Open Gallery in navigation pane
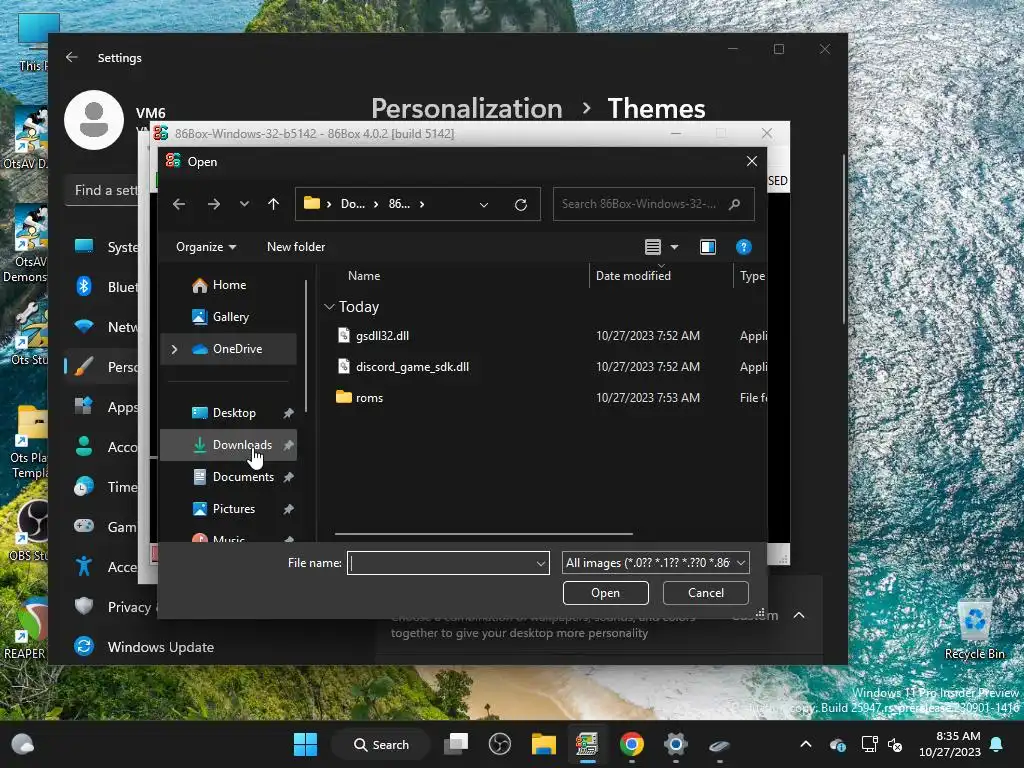Image resolution: width=1024 pixels, height=768 pixels. coord(229,317)
